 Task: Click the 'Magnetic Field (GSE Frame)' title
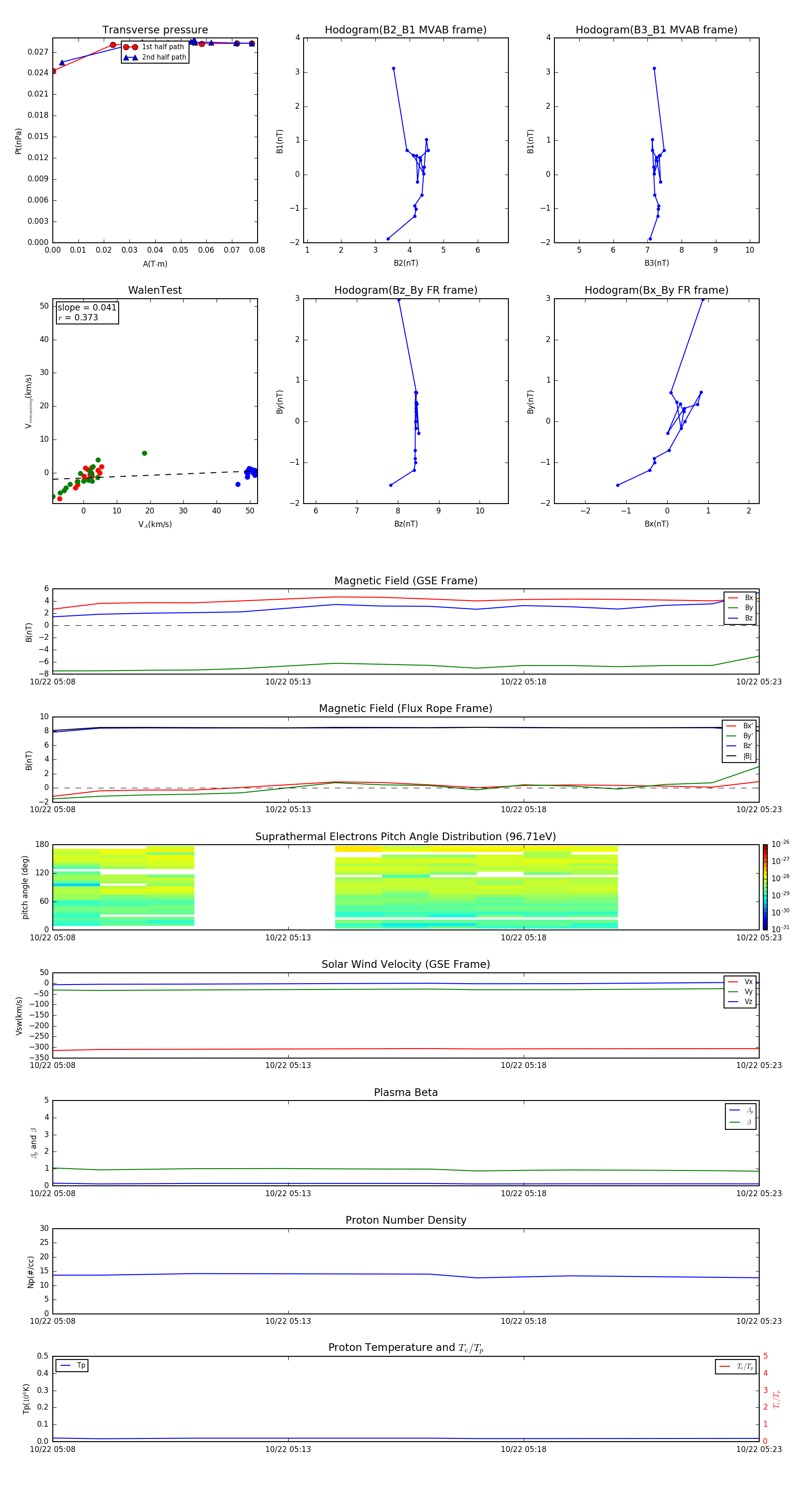[406, 581]
